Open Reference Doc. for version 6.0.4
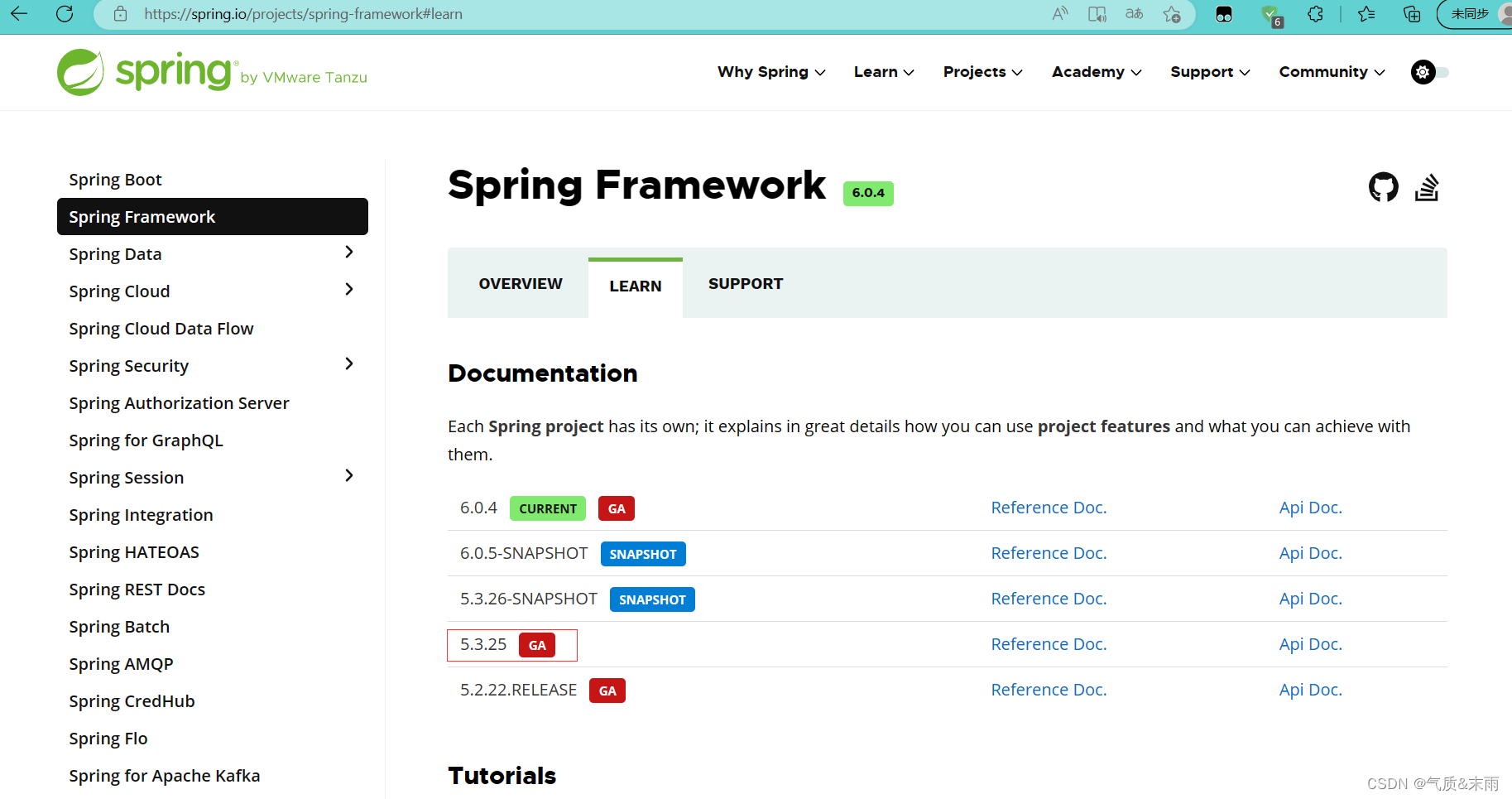The width and height of the screenshot is (1512, 799). coord(1049,508)
